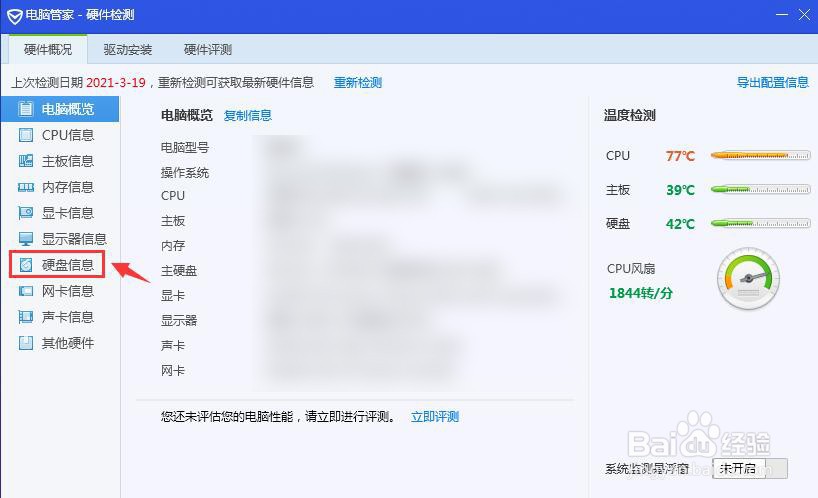Viewport: 818px width, 498px height.
Task: Click the 主硬盘 row label
Action: tap(179, 271)
